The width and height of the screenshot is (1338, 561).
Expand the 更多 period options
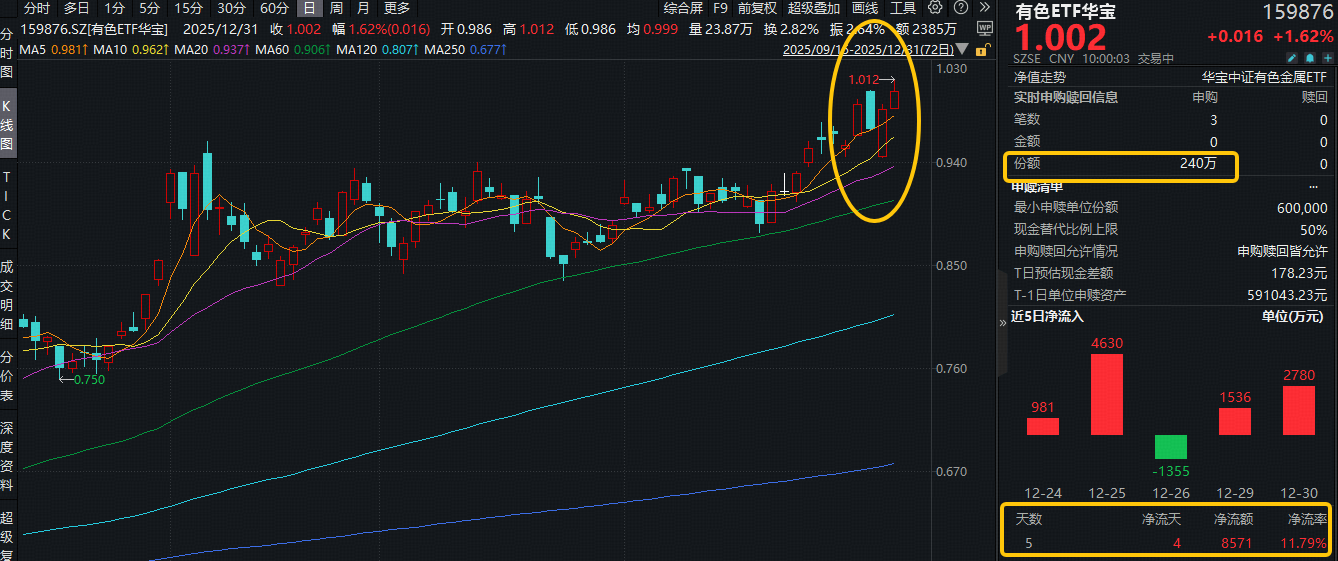pyautogui.click(x=396, y=8)
